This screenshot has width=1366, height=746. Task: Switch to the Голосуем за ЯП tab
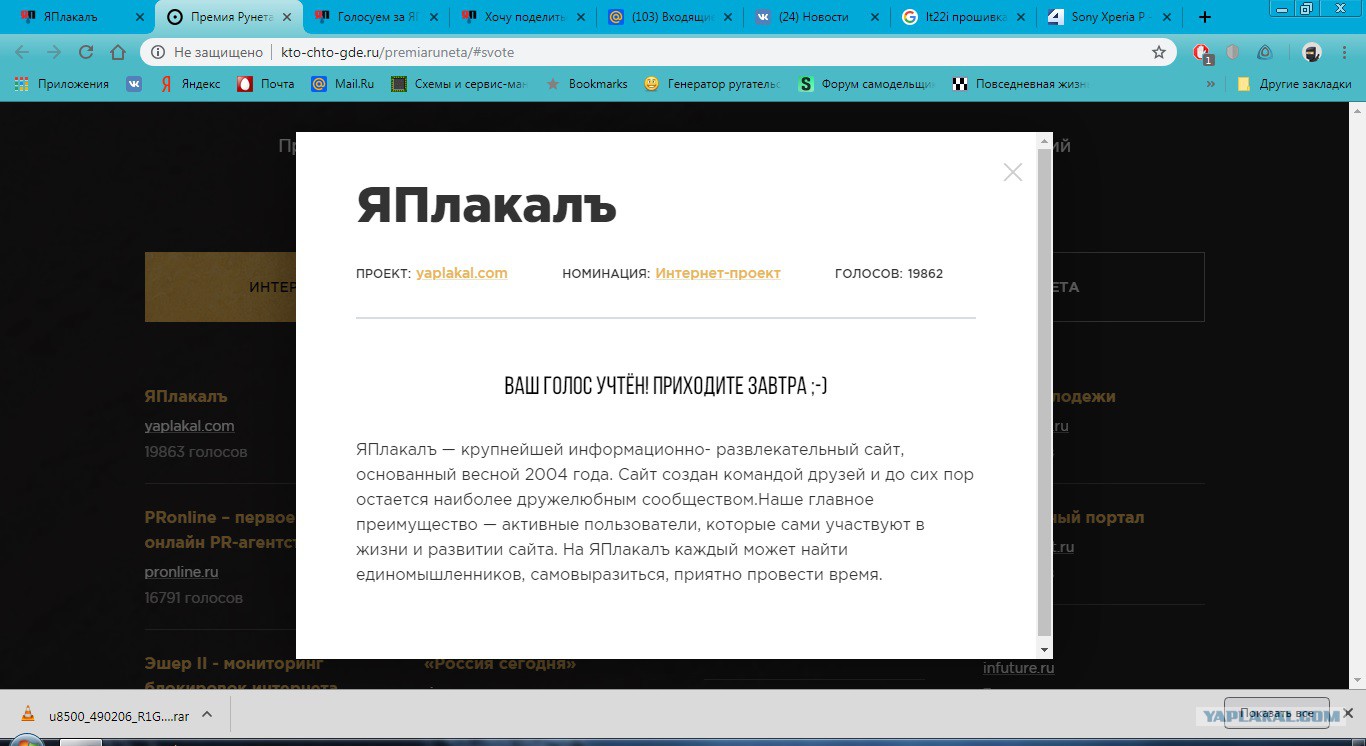point(377,17)
